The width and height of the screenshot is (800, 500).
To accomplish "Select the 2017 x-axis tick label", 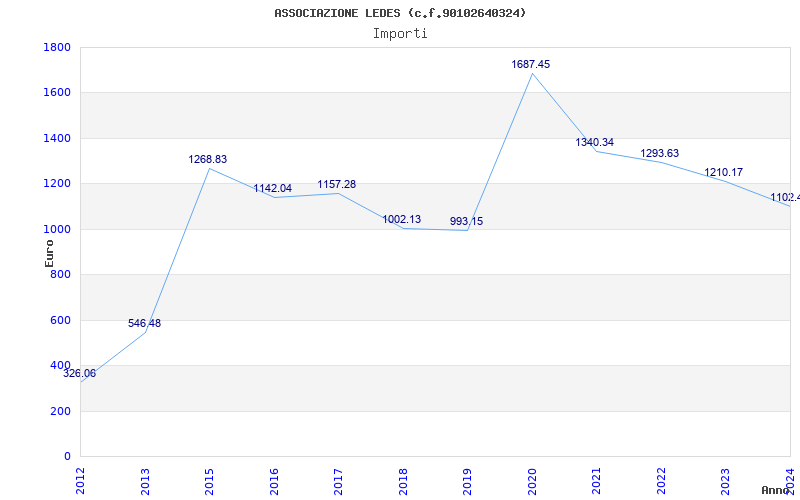I will click(x=338, y=481).
